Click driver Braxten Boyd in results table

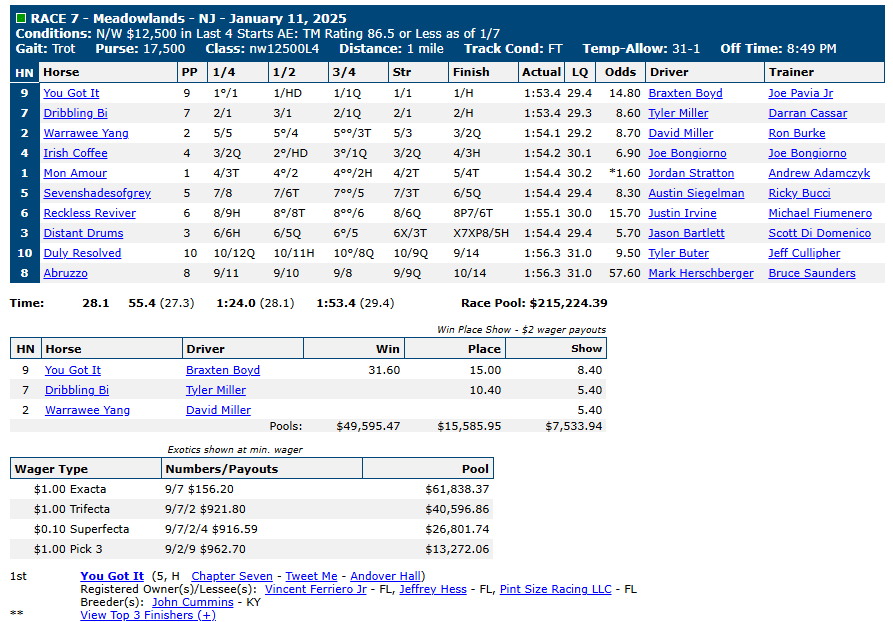coord(685,93)
